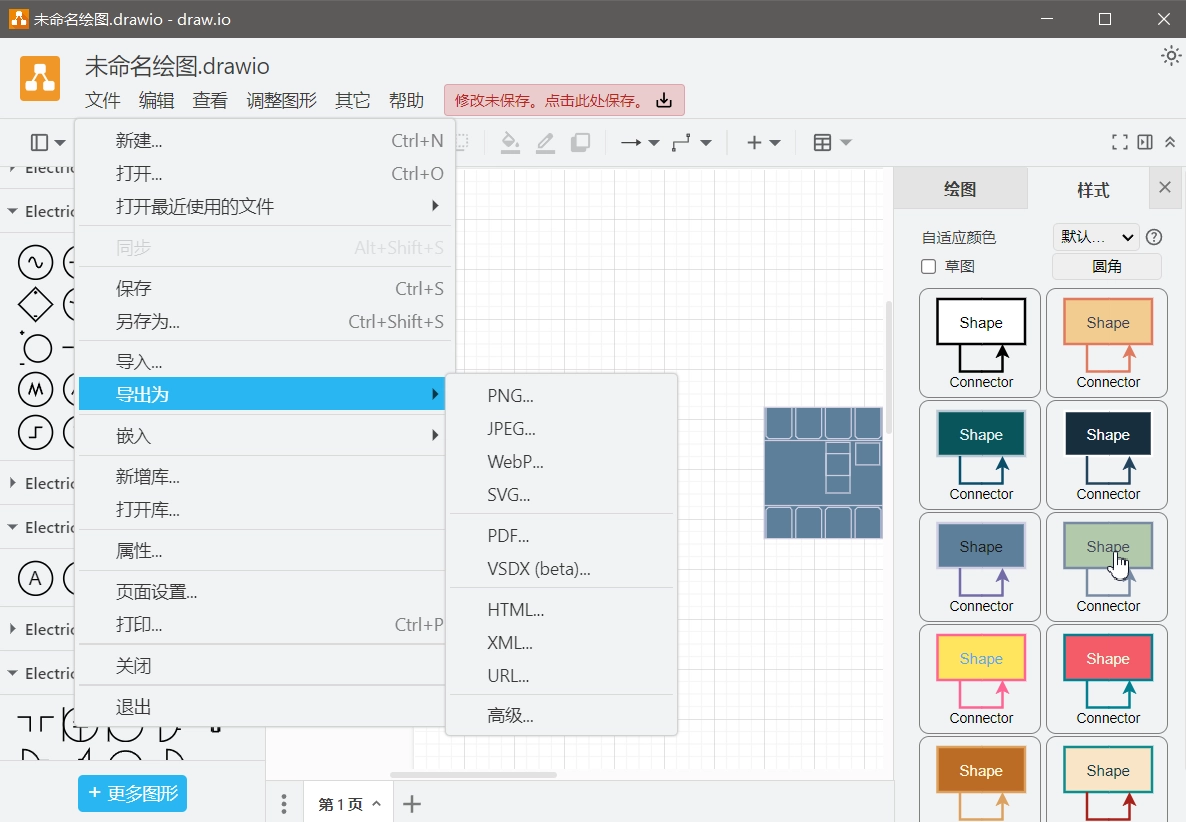Open the 第1页 page tab menu
This screenshot has height=822, width=1186.
pyautogui.click(x=349, y=804)
